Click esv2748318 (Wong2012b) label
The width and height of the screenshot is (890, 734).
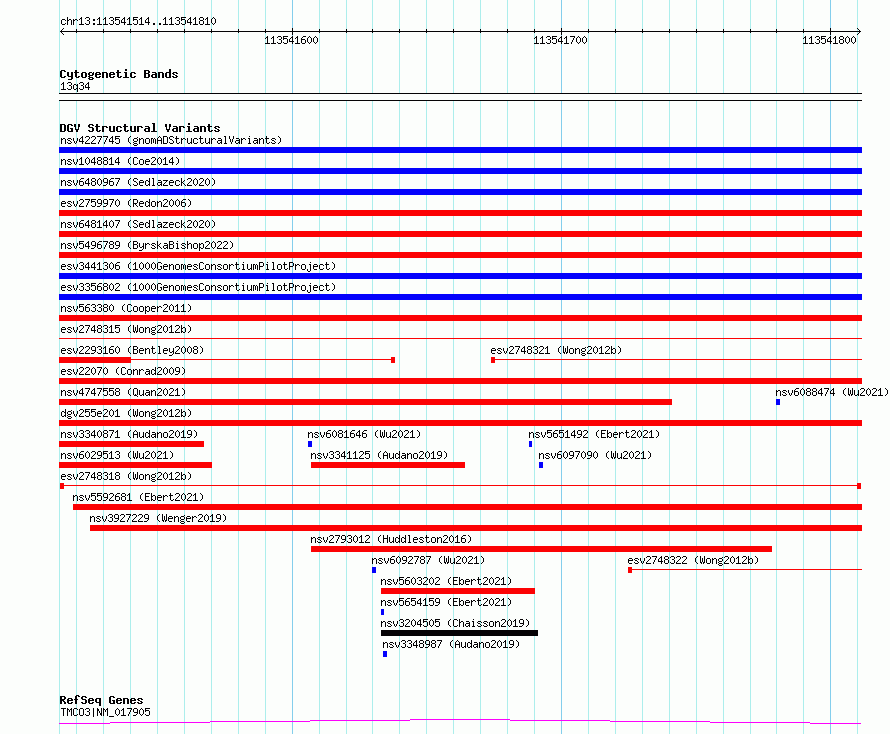tap(126, 476)
